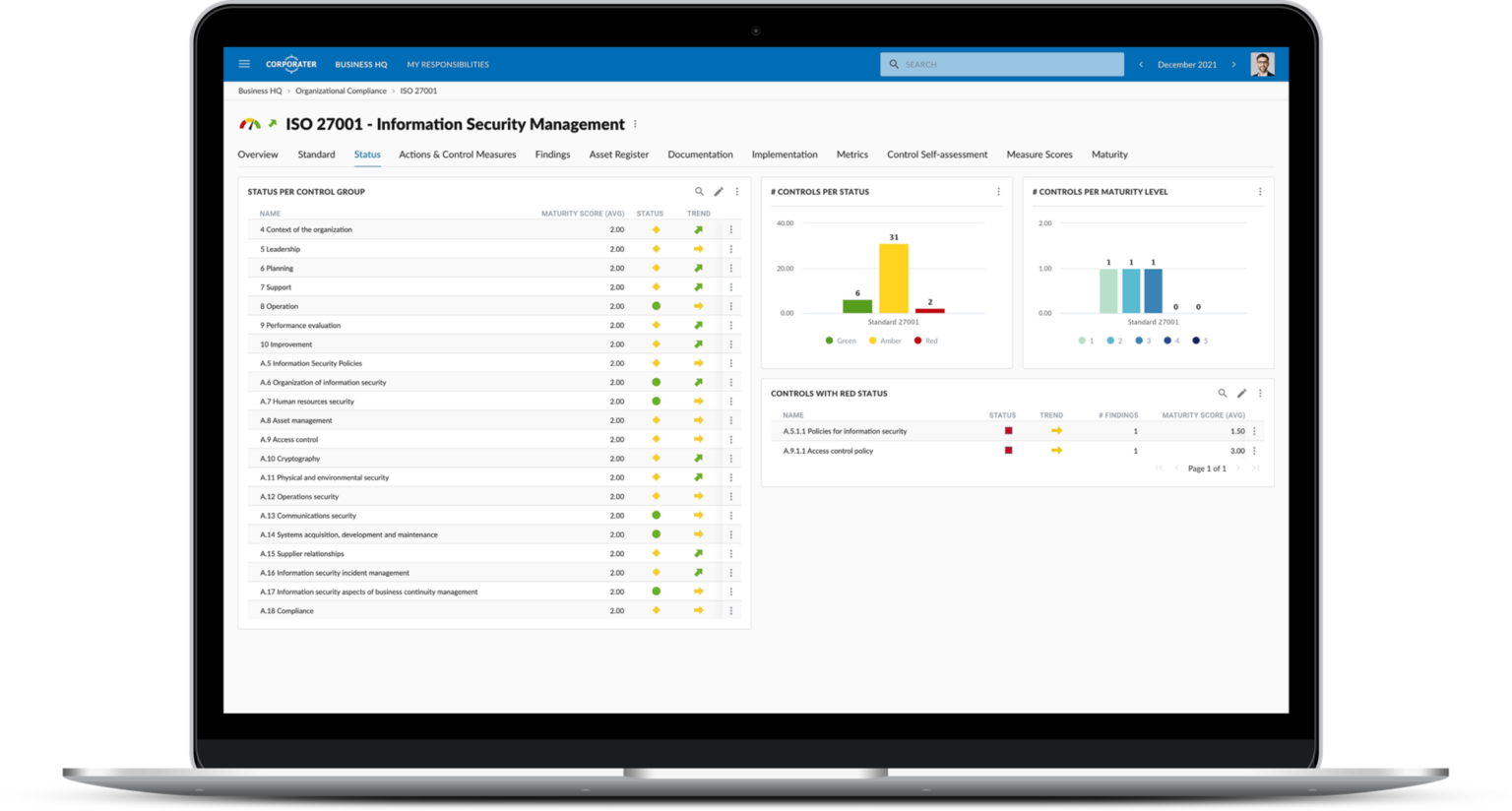Open A.5.1.1 Policies for information security
This screenshot has width=1512, height=811.
click(x=845, y=431)
